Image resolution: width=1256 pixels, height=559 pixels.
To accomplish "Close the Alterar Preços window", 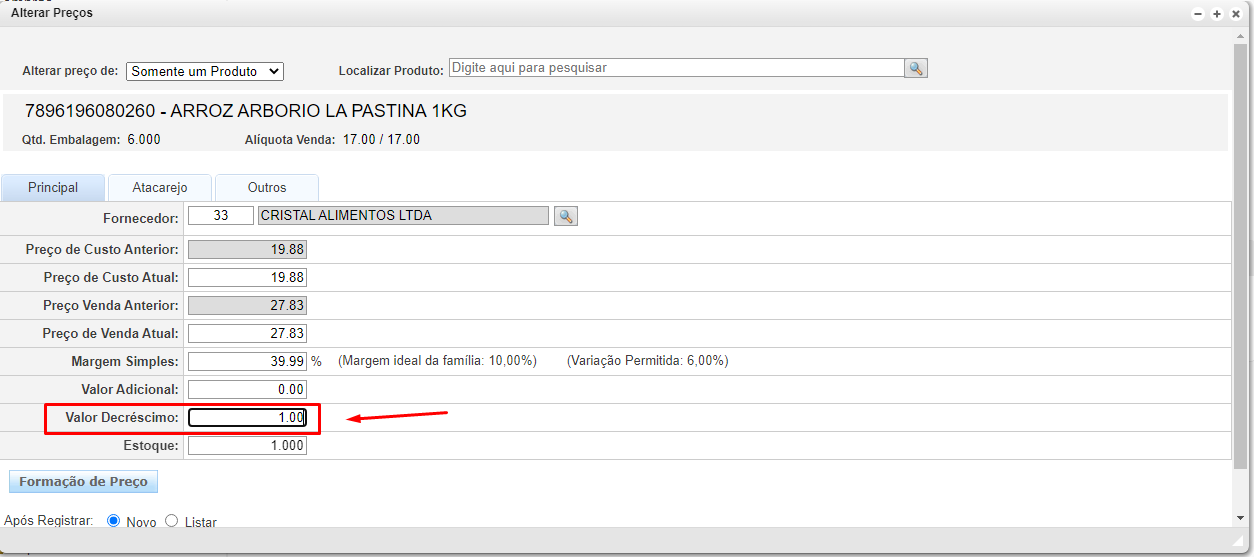I will point(1236,14).
